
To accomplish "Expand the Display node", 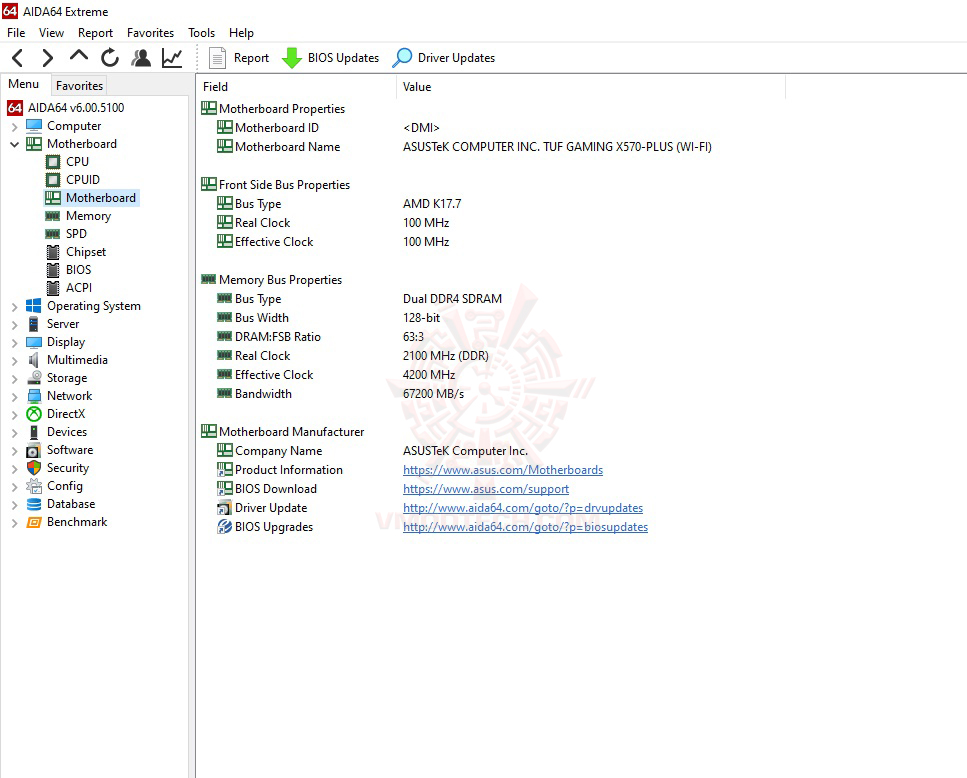I will point(15,342).
